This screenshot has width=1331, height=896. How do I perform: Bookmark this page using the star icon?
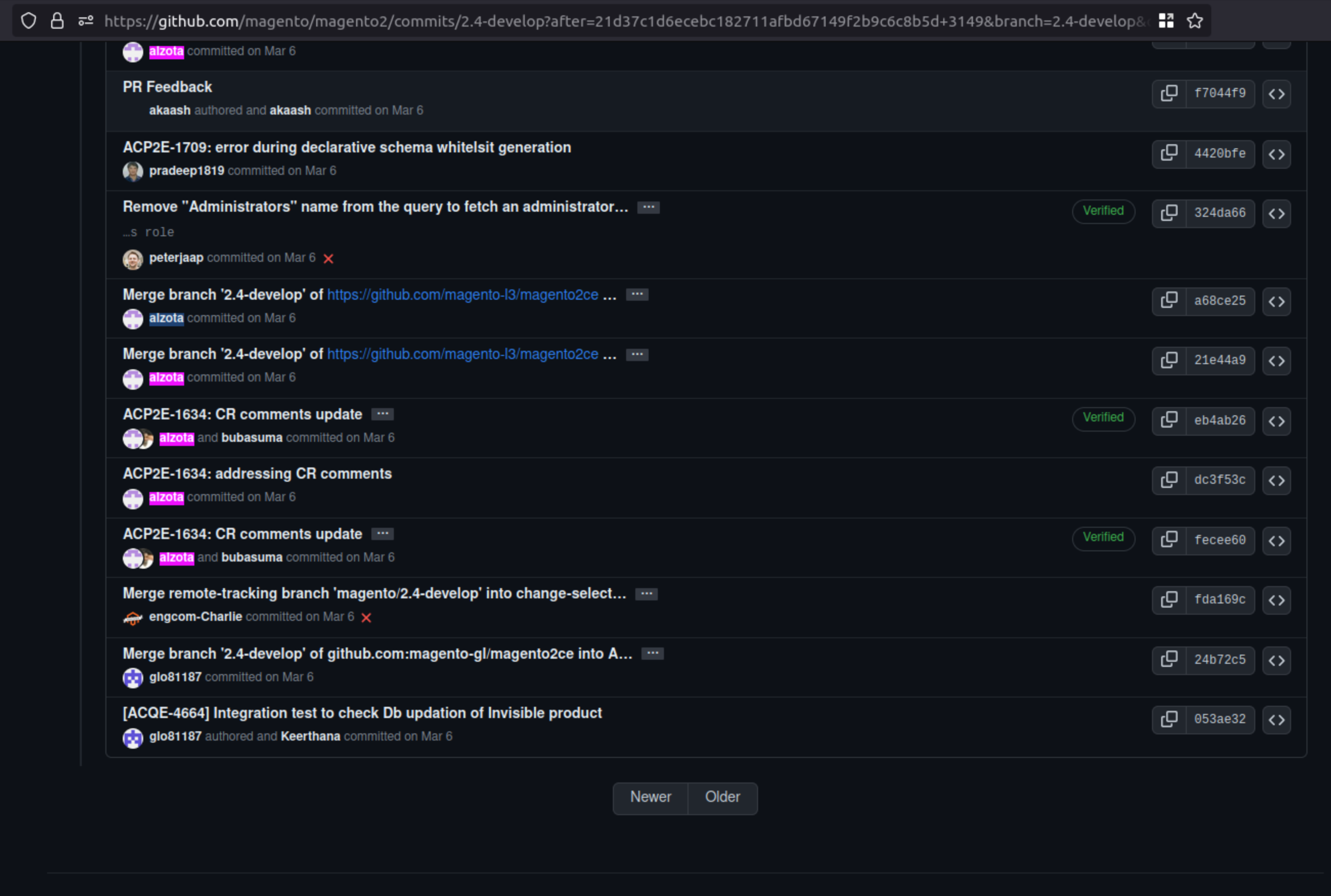pos(1194,20)
